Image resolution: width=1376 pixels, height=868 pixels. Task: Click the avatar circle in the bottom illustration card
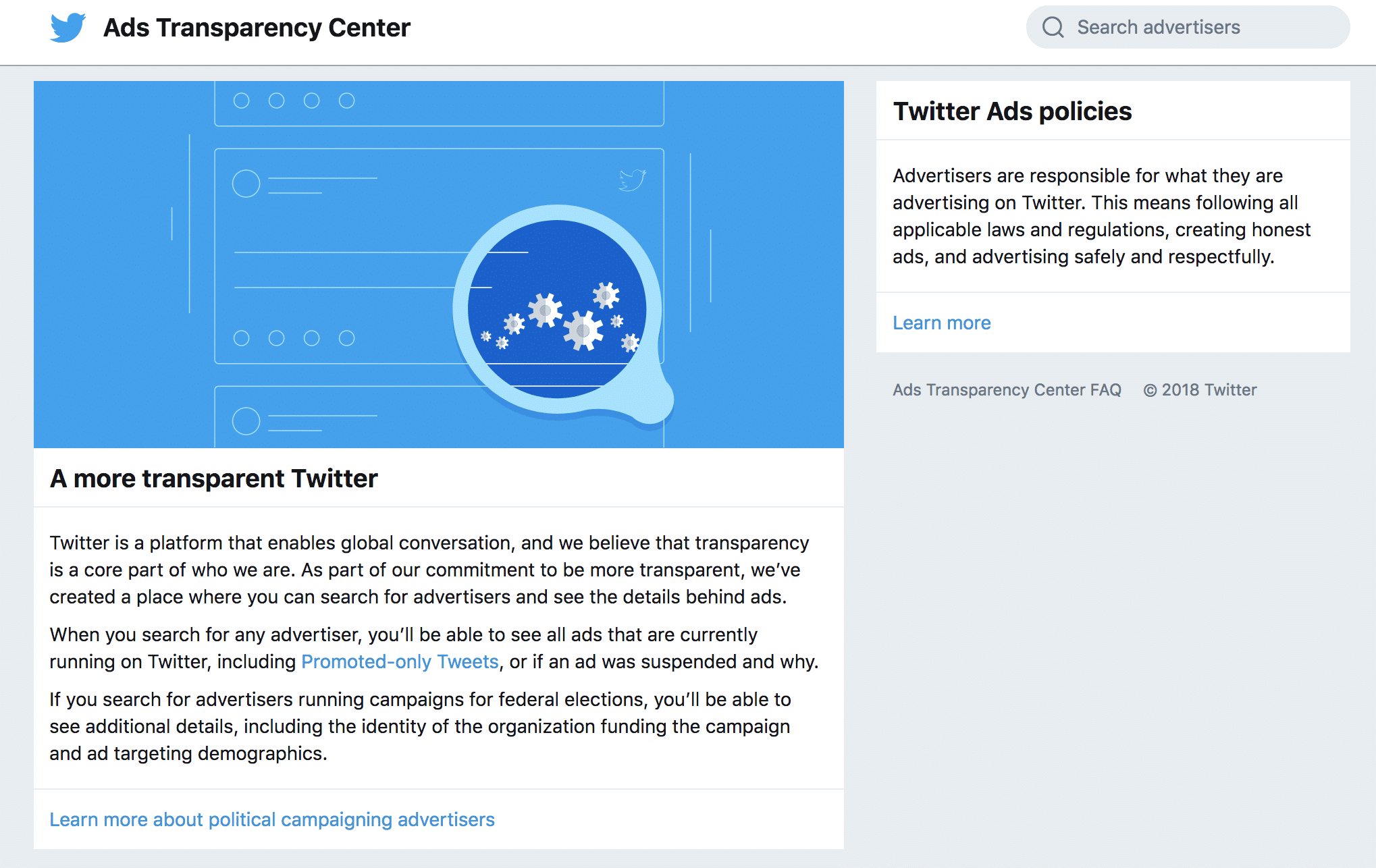coord(246,421)
